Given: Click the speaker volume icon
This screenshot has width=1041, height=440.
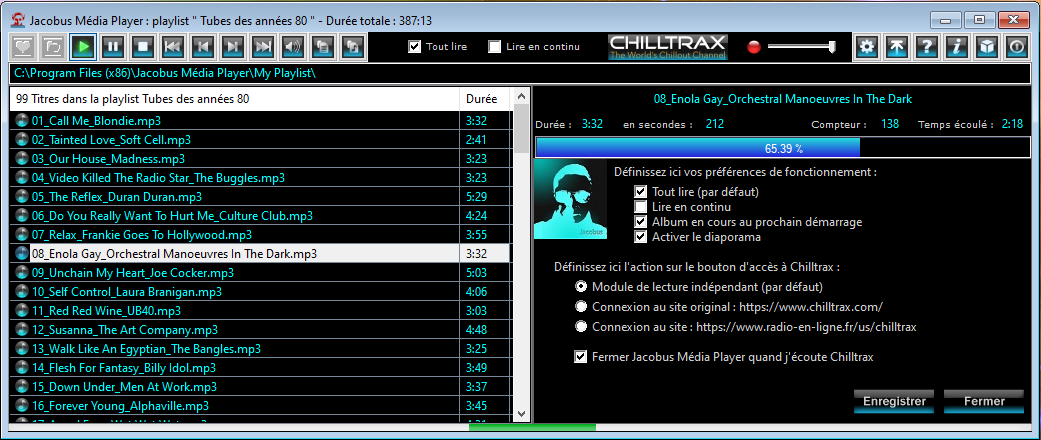Looking at the screenshot, I should 293,46.
